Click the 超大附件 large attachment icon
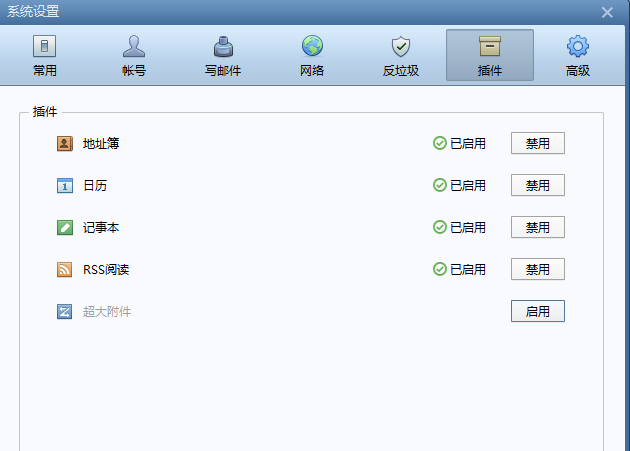The width and height of the screenshot is (630, 451). click(65, 311)
